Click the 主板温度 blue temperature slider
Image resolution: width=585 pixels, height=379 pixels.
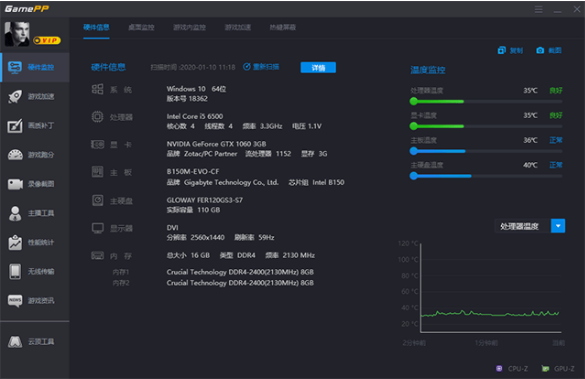tap(486, 151)
